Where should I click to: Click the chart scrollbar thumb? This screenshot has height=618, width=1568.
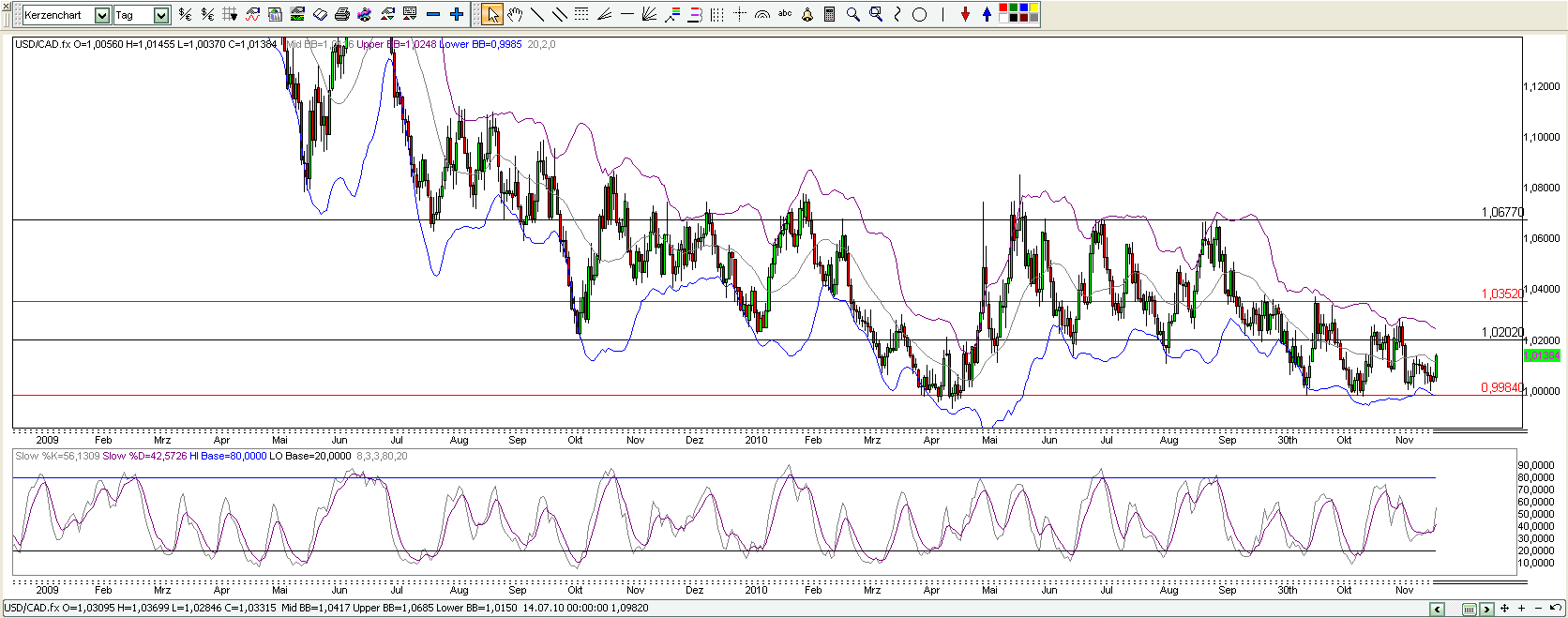click(1470, 609)
